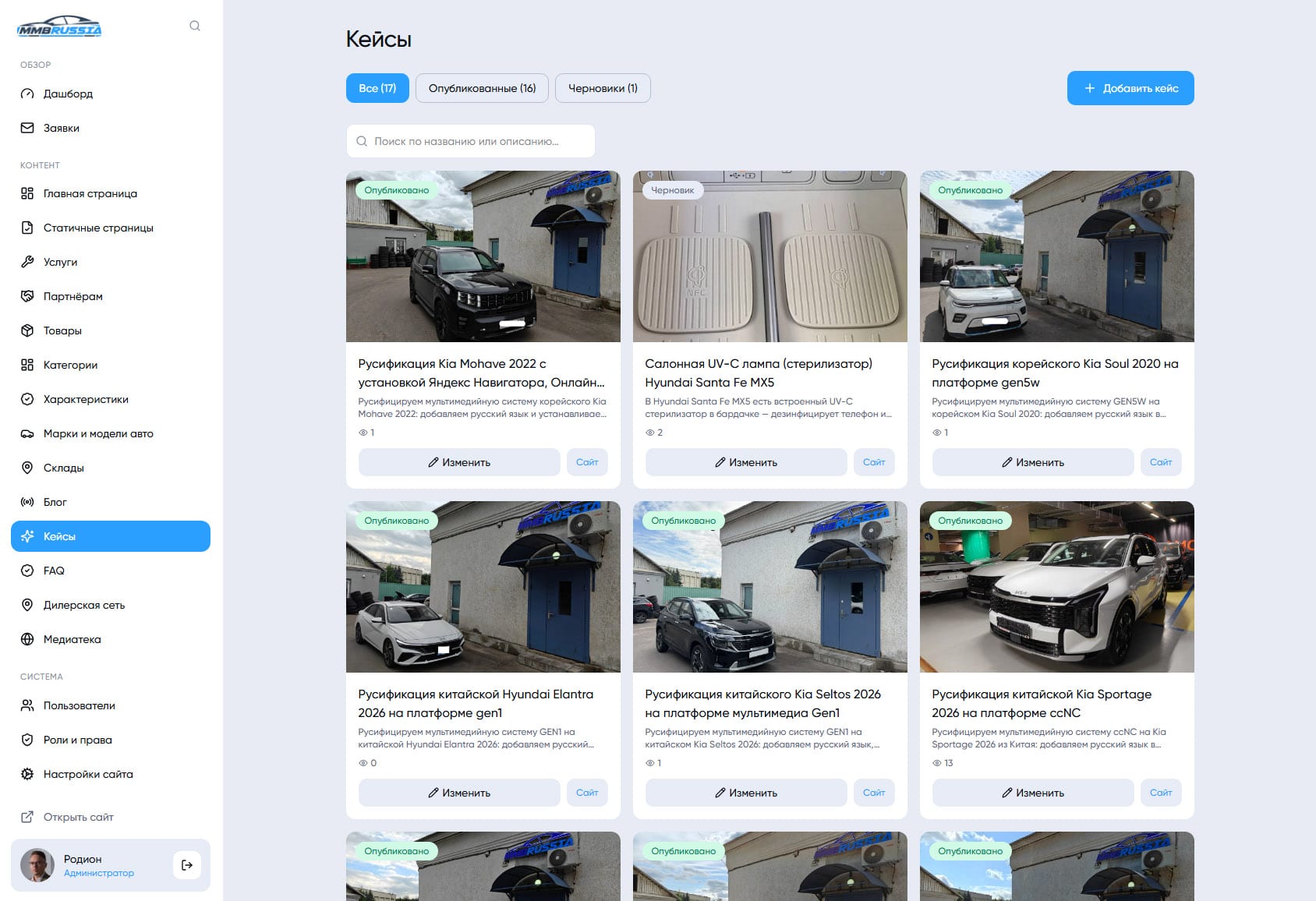
Task: Click the Услуги wrench icon
Action: point(27,262)
